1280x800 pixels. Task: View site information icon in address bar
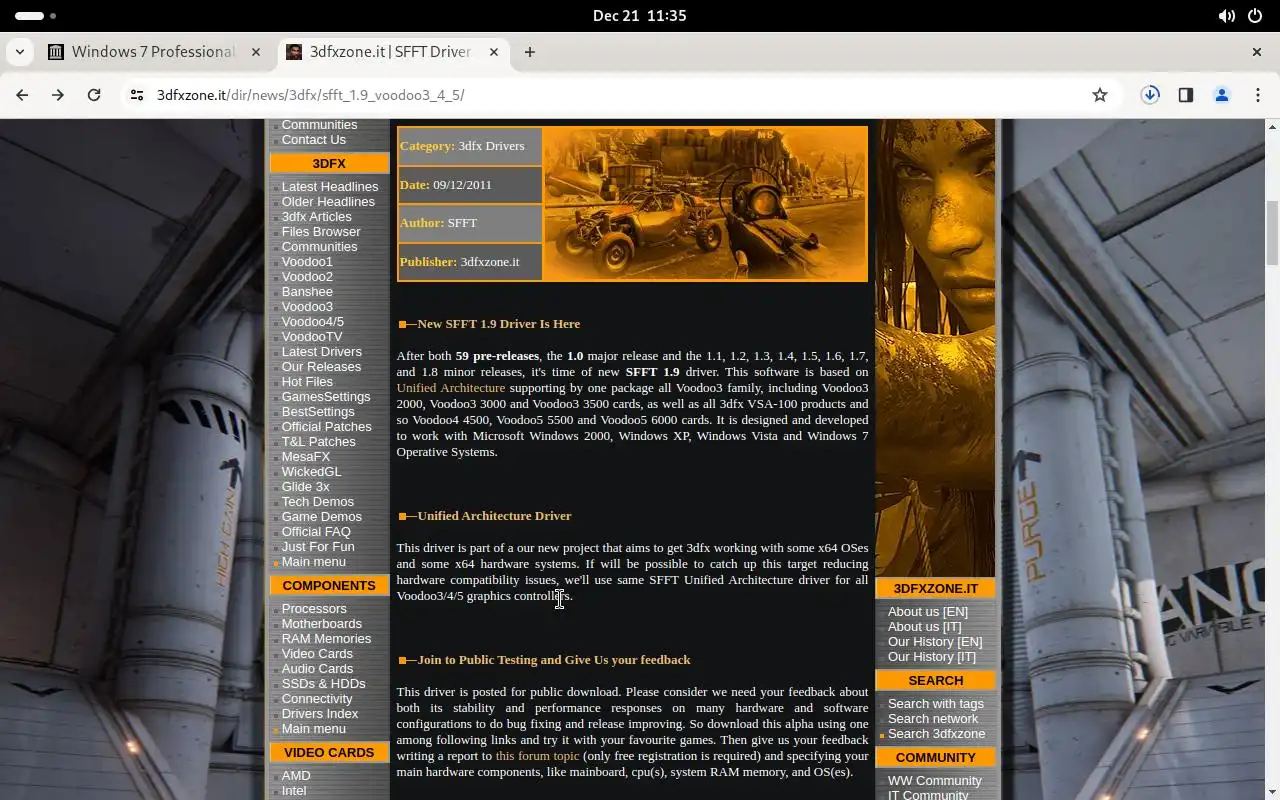(x=138, y=95)
